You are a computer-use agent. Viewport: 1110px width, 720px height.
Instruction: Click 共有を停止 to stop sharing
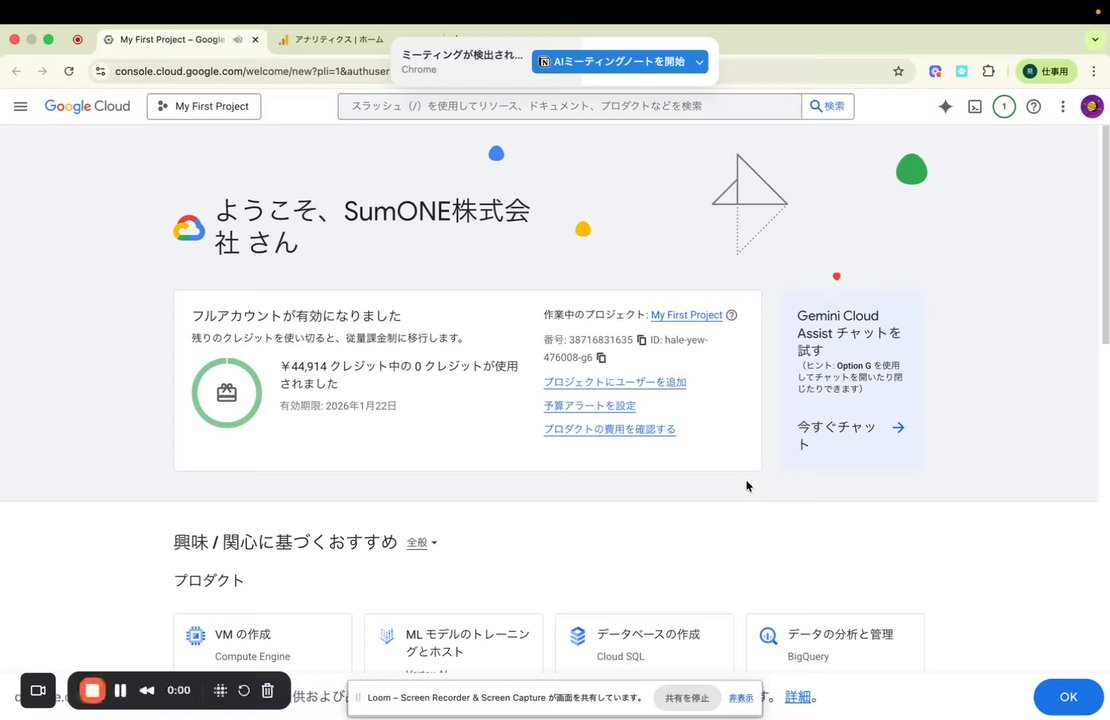(x=687, y=698)
